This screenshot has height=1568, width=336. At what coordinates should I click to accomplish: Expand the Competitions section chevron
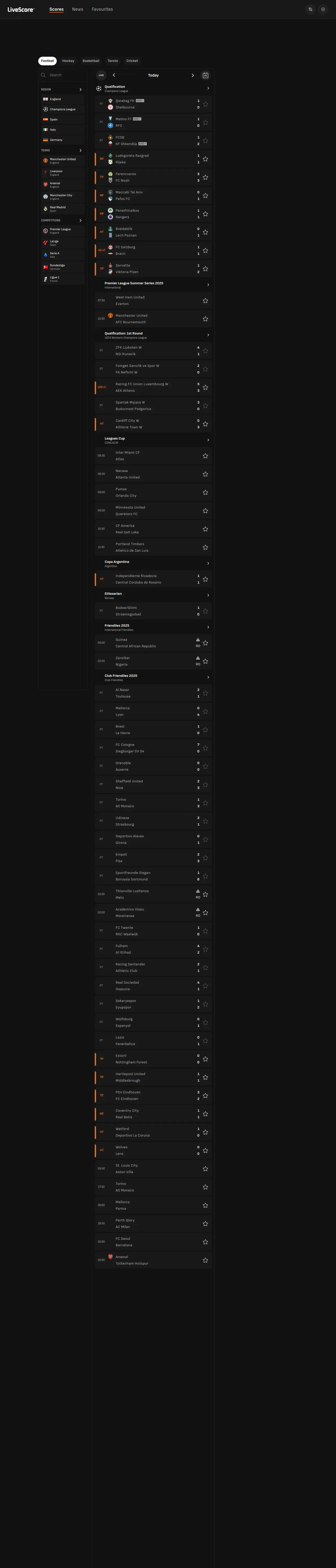(81, 220)
